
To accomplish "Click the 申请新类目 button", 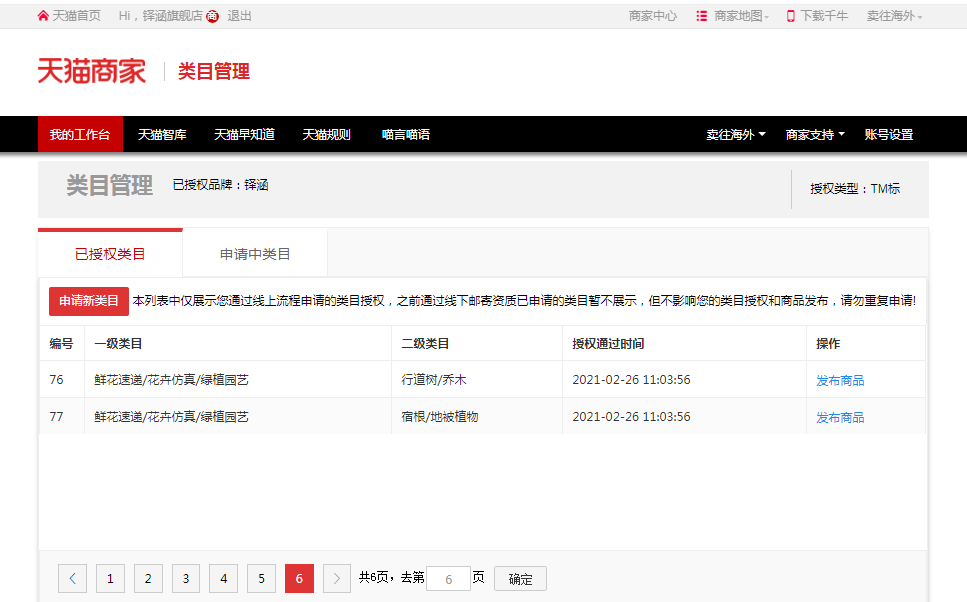I will pos(89,301).
